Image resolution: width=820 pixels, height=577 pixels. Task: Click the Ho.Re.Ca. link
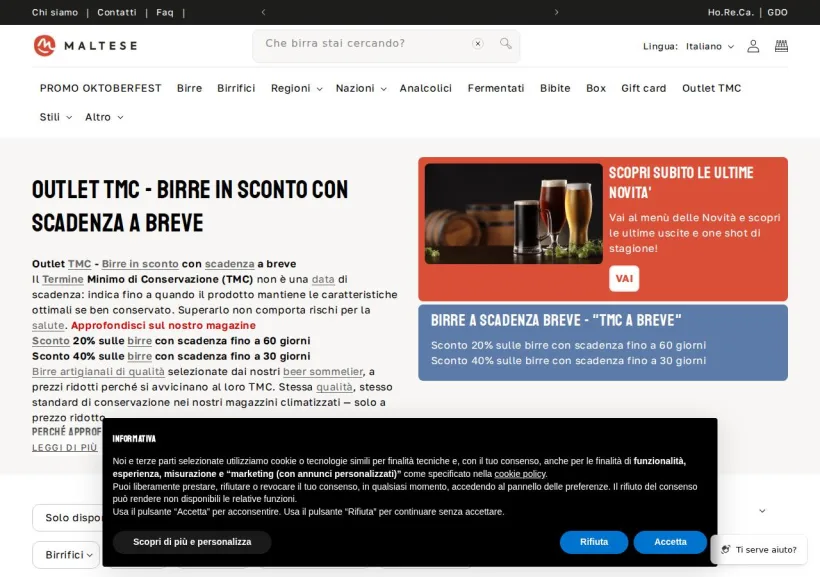click(731, 13)
